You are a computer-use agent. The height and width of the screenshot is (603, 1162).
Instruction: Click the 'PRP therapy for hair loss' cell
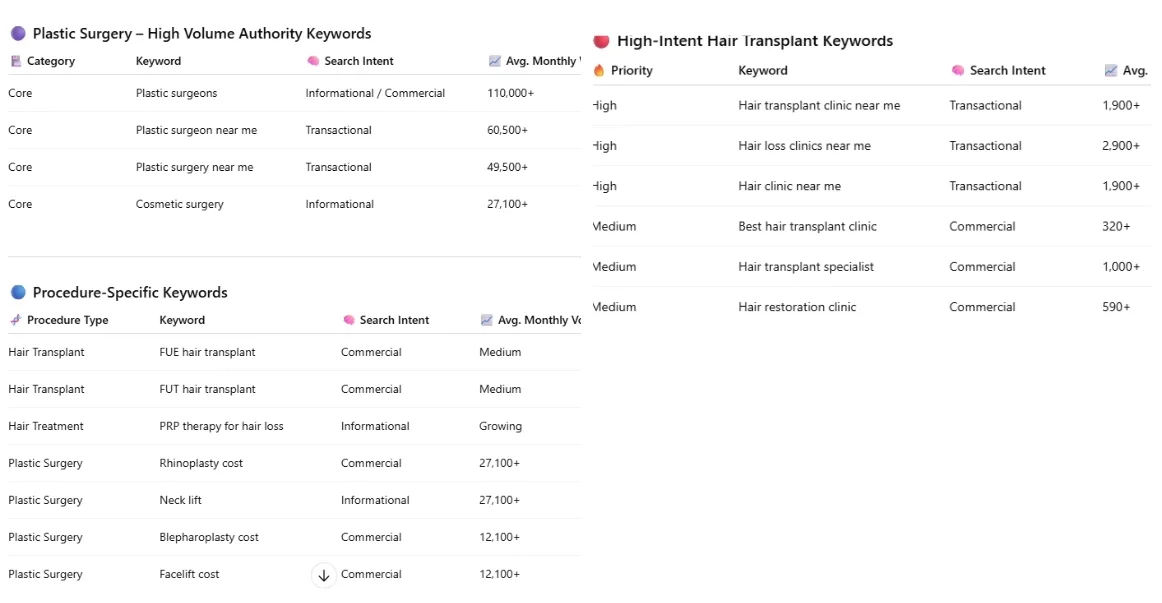tap(221, 427)
